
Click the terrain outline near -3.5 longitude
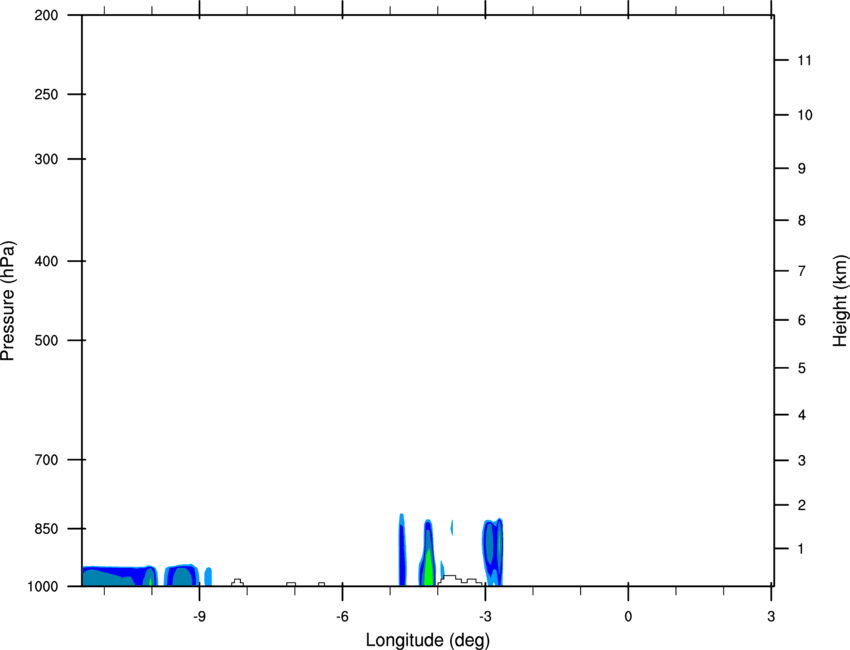460,580
